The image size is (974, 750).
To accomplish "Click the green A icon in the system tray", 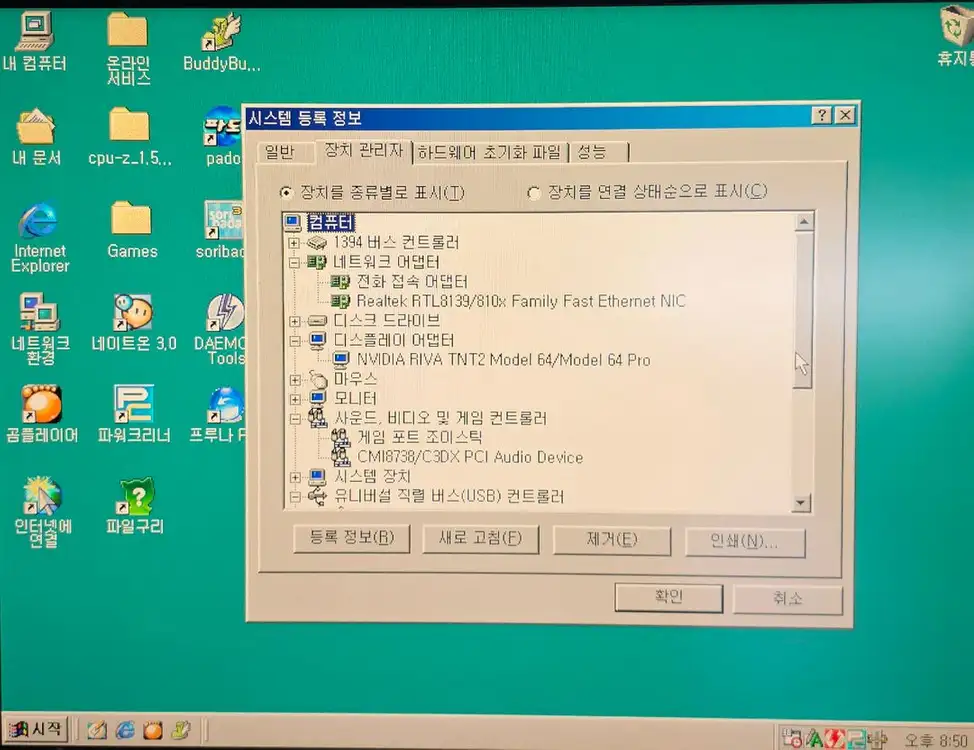I will (815, 739).
